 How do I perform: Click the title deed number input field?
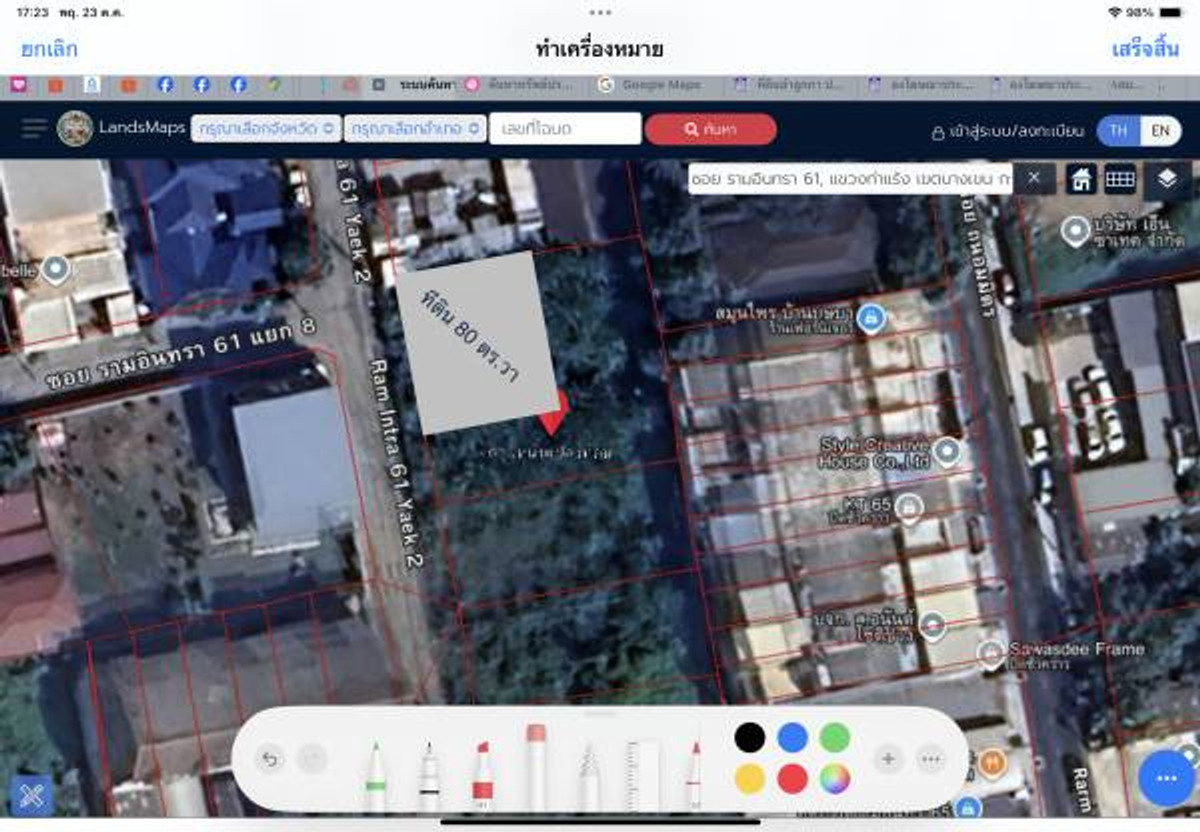coord(565,129)
